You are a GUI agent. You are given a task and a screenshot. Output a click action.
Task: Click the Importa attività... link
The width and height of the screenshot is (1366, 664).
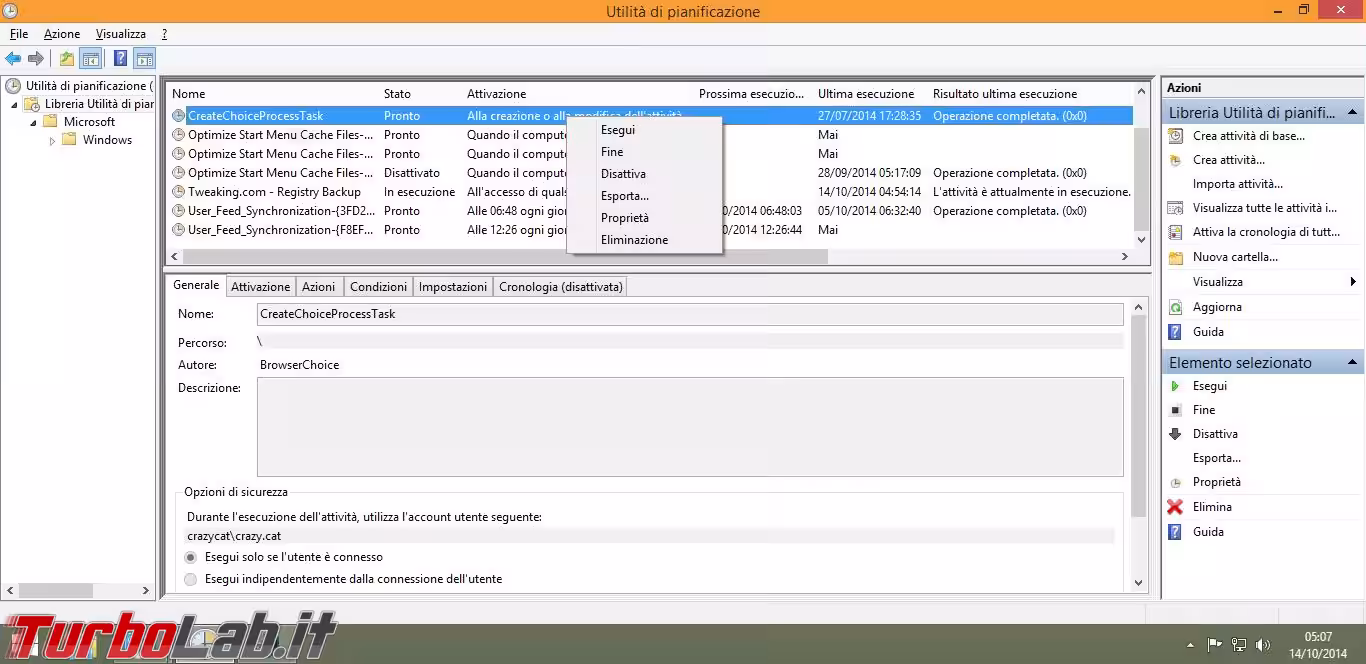1237,184
